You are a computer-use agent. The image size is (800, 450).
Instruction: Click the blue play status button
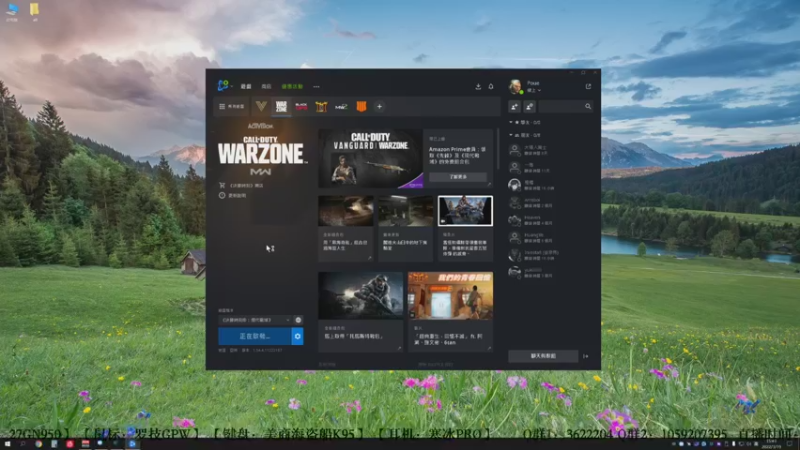[x=255, y=336]
